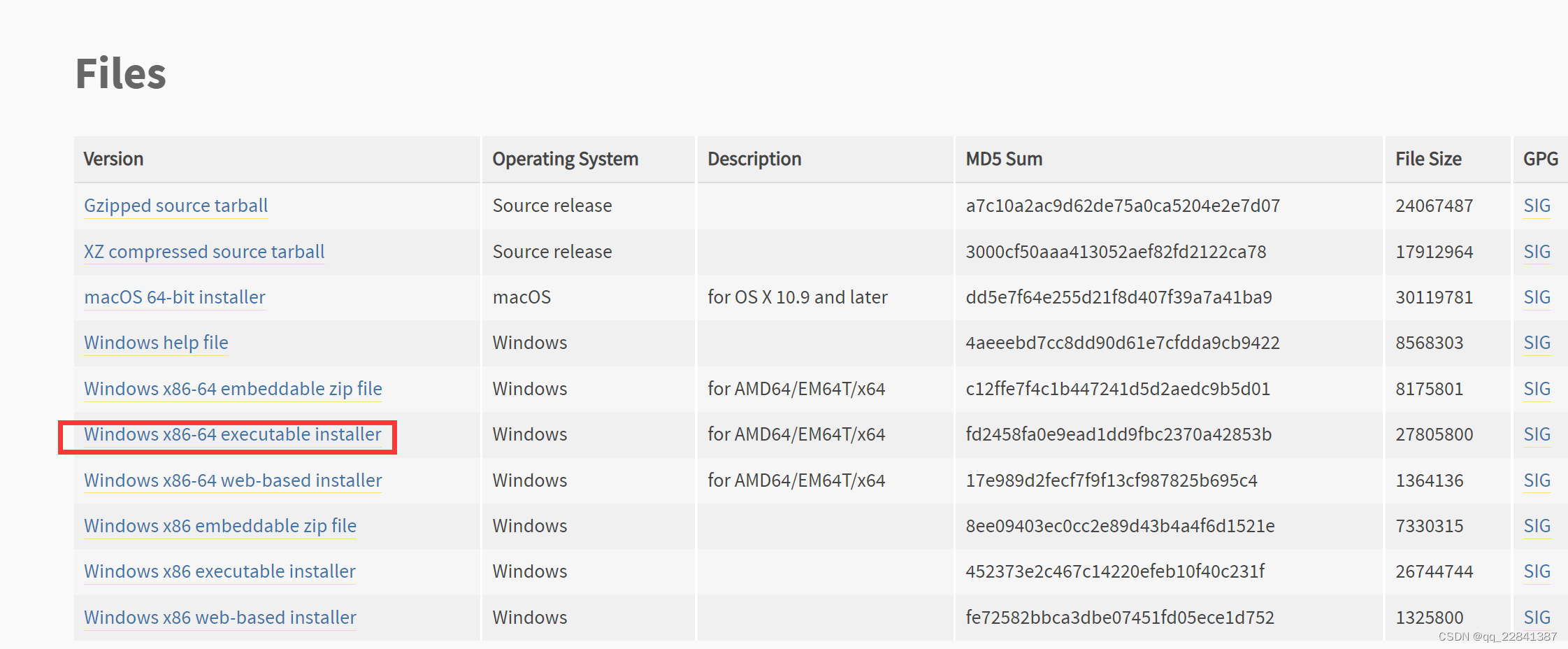Screen dimensions: 1568x649
Task: Click file size 8568303
Action: pos(1429,343)
